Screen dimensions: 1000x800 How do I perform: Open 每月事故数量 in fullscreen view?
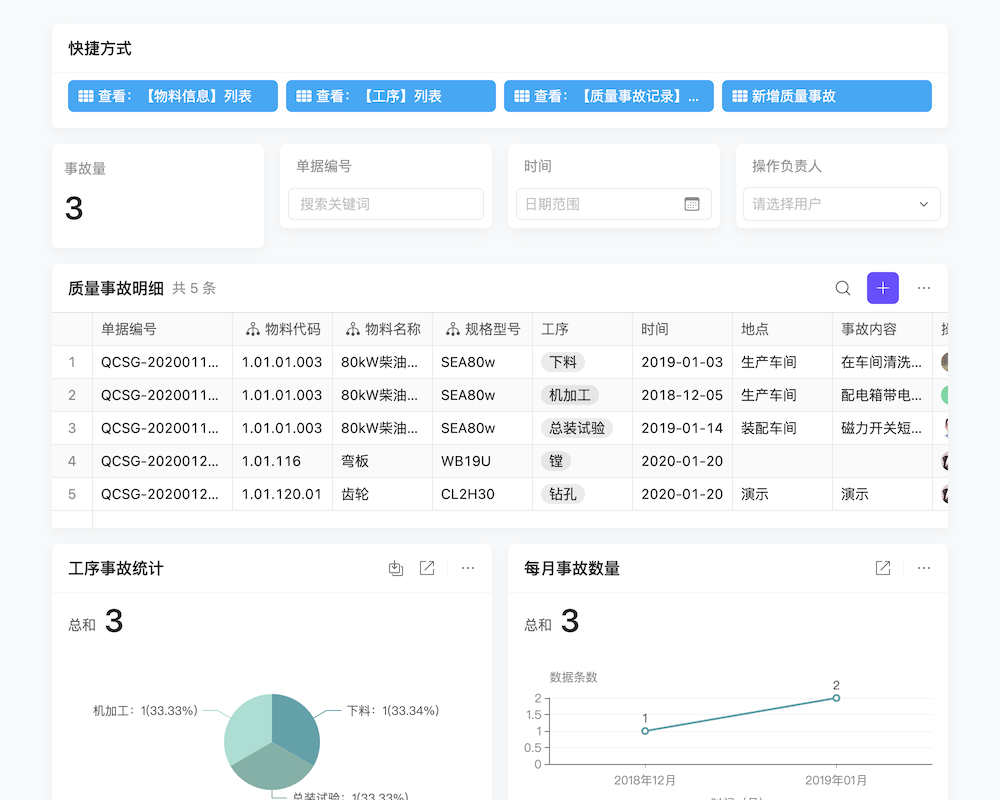click(882, 567)
